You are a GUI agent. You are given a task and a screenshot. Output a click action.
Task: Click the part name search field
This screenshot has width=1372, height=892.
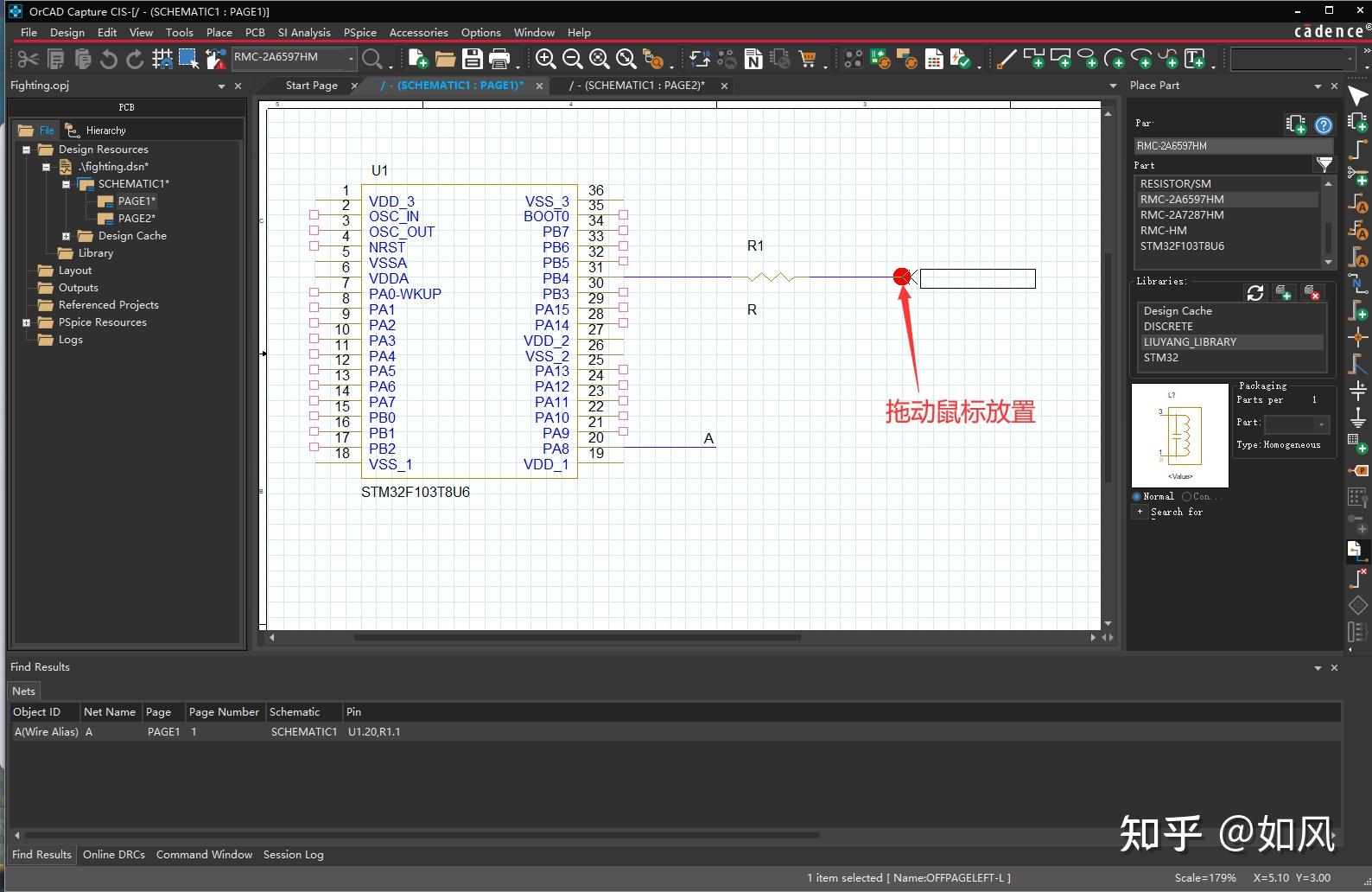(x=1231, y=146)
